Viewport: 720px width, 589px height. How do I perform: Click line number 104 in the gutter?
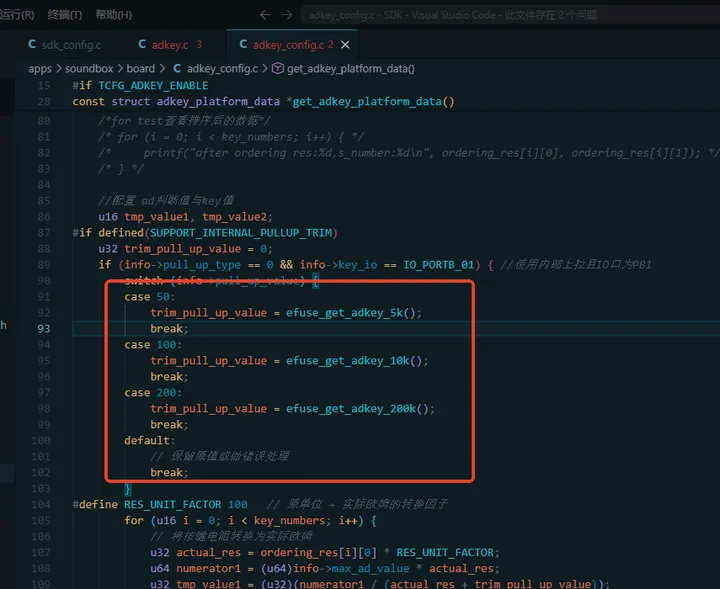tap(41, 505)
